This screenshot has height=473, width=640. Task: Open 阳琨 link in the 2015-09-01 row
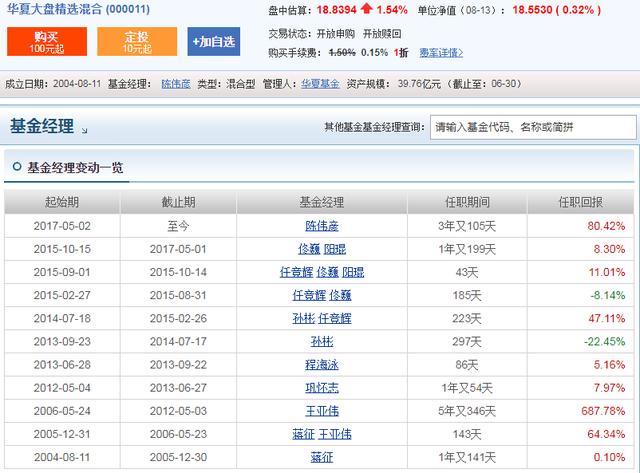[353, 272]
